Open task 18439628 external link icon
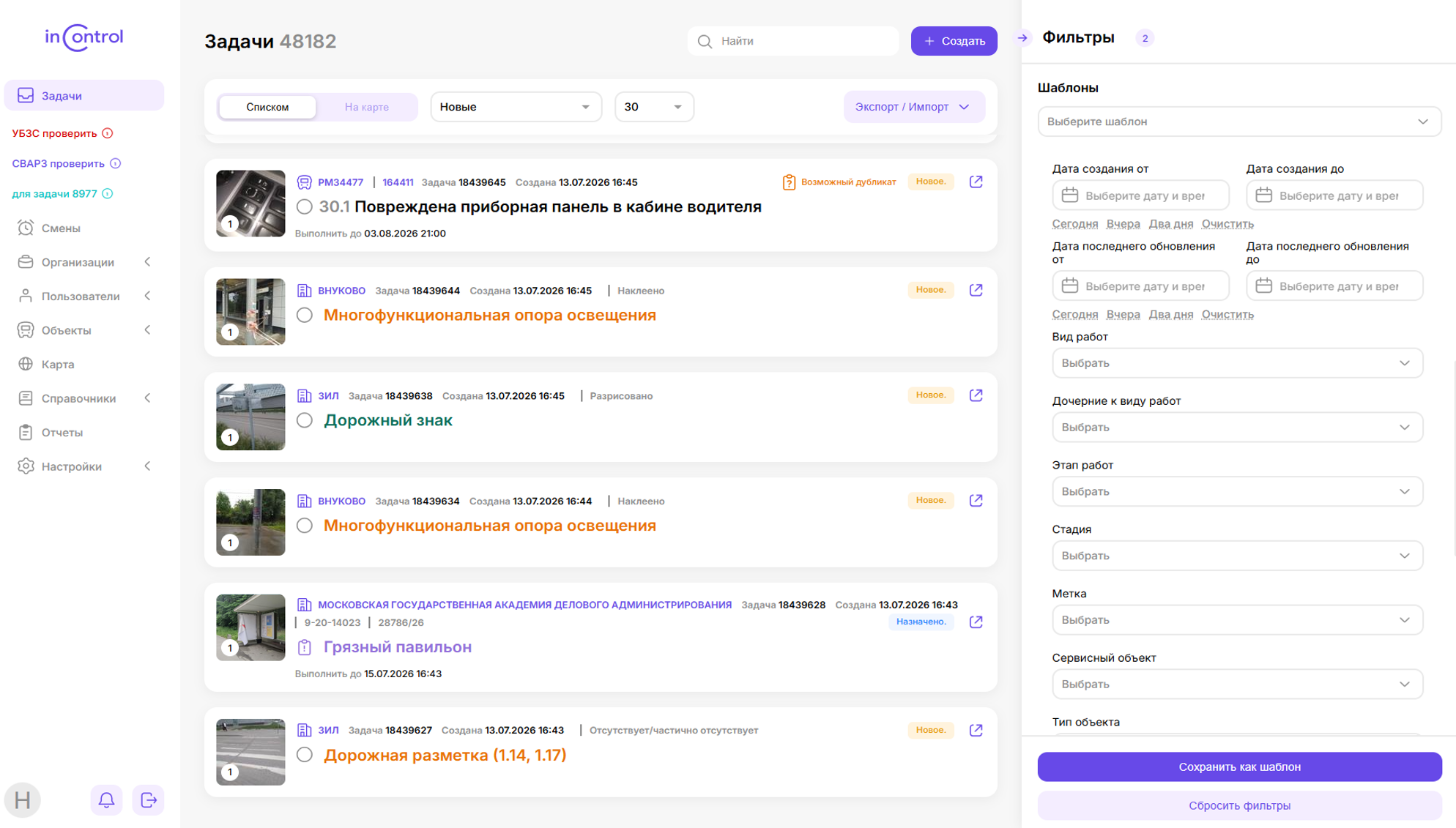1456x828 pixels. click(x=976, y=622)
